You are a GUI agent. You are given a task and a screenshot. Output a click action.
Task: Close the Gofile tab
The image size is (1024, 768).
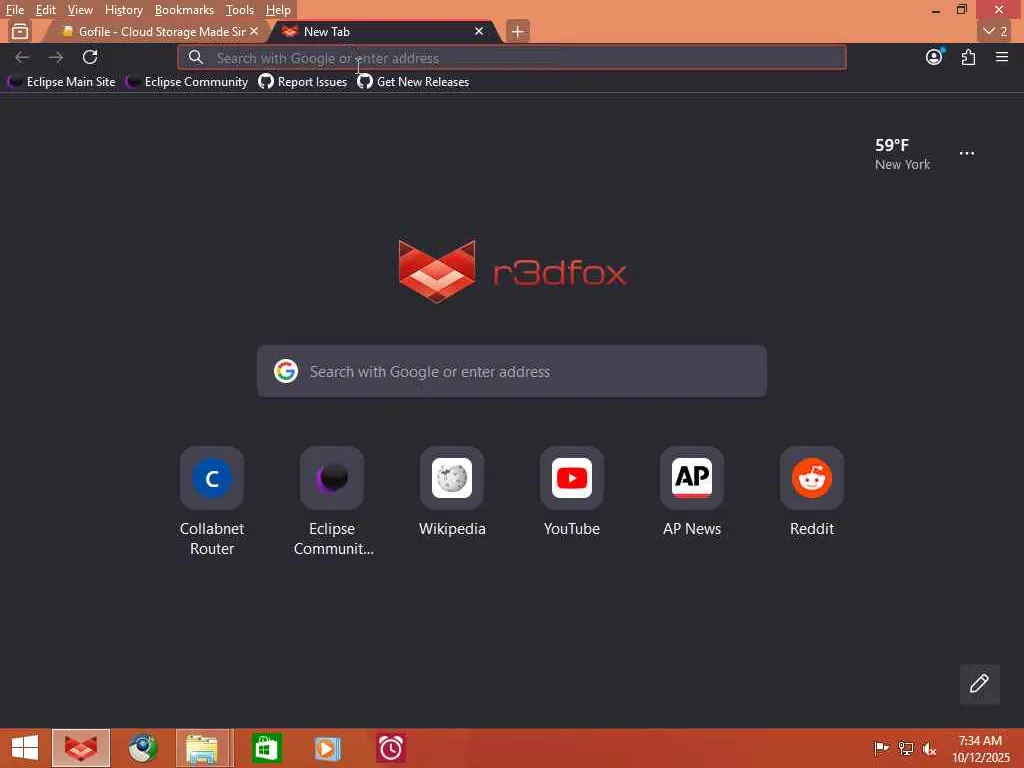pos(254,31)
